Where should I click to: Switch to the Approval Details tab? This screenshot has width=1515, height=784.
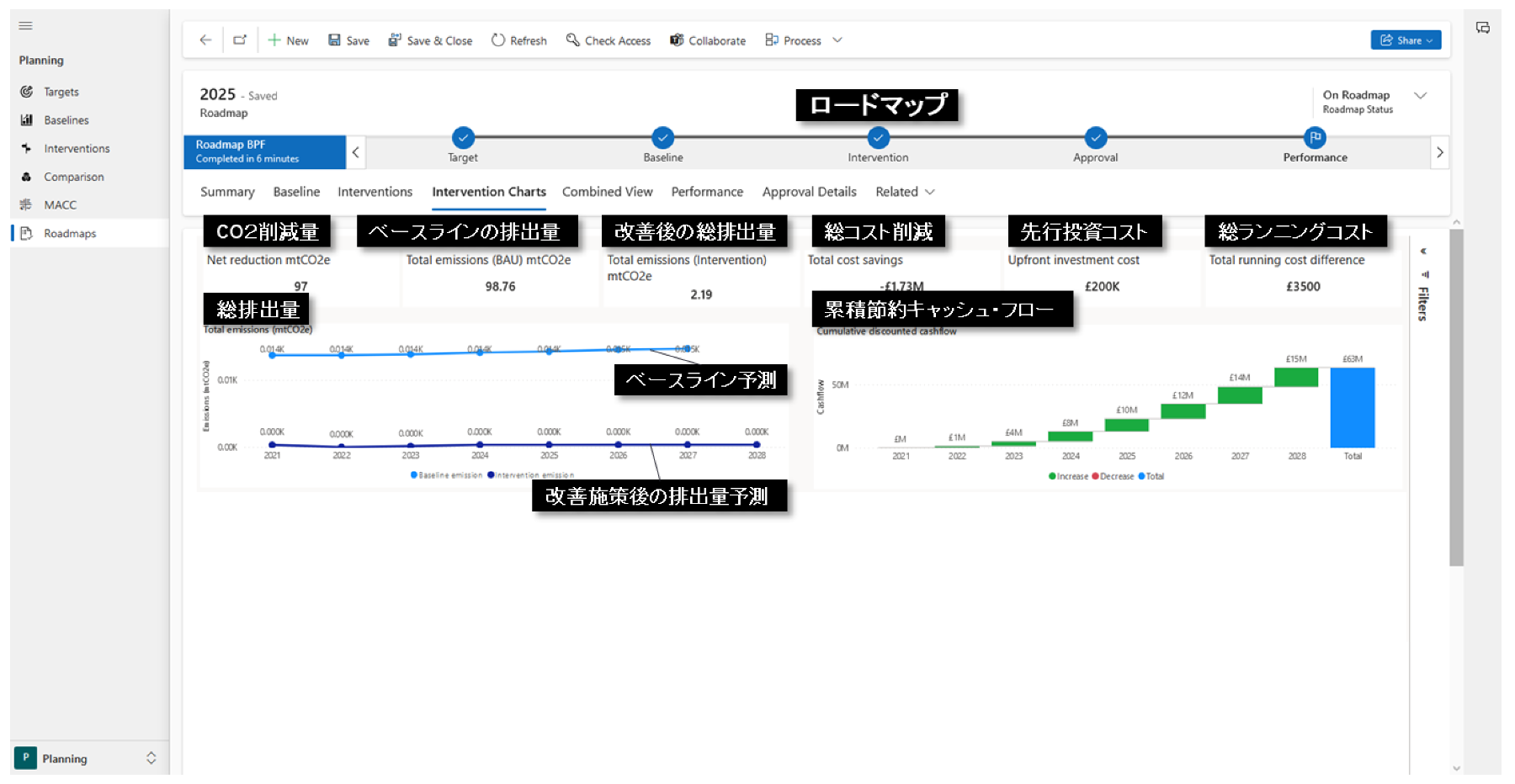tap(809, 192)
